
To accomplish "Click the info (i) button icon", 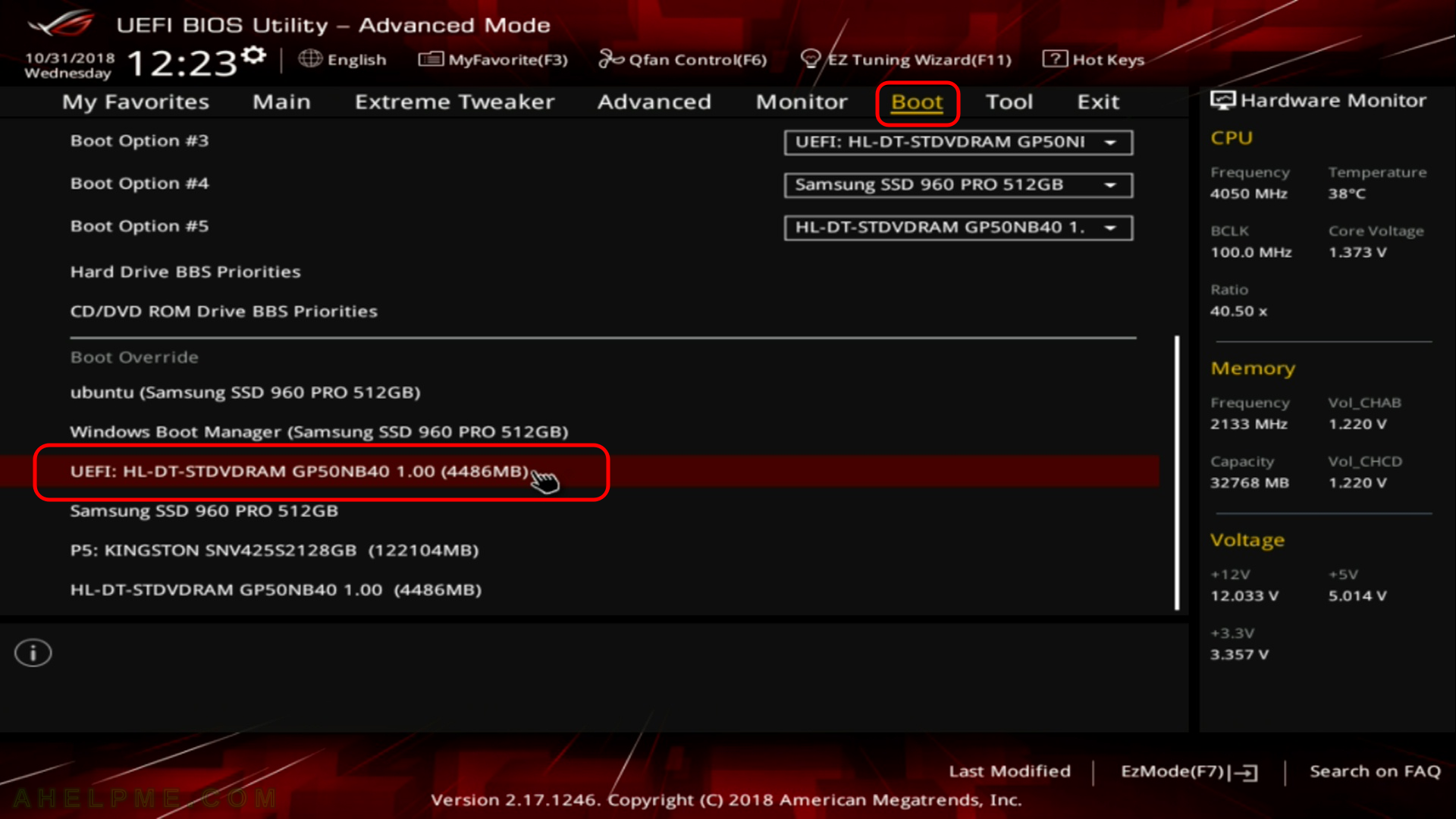I will (x=33, y=652).
